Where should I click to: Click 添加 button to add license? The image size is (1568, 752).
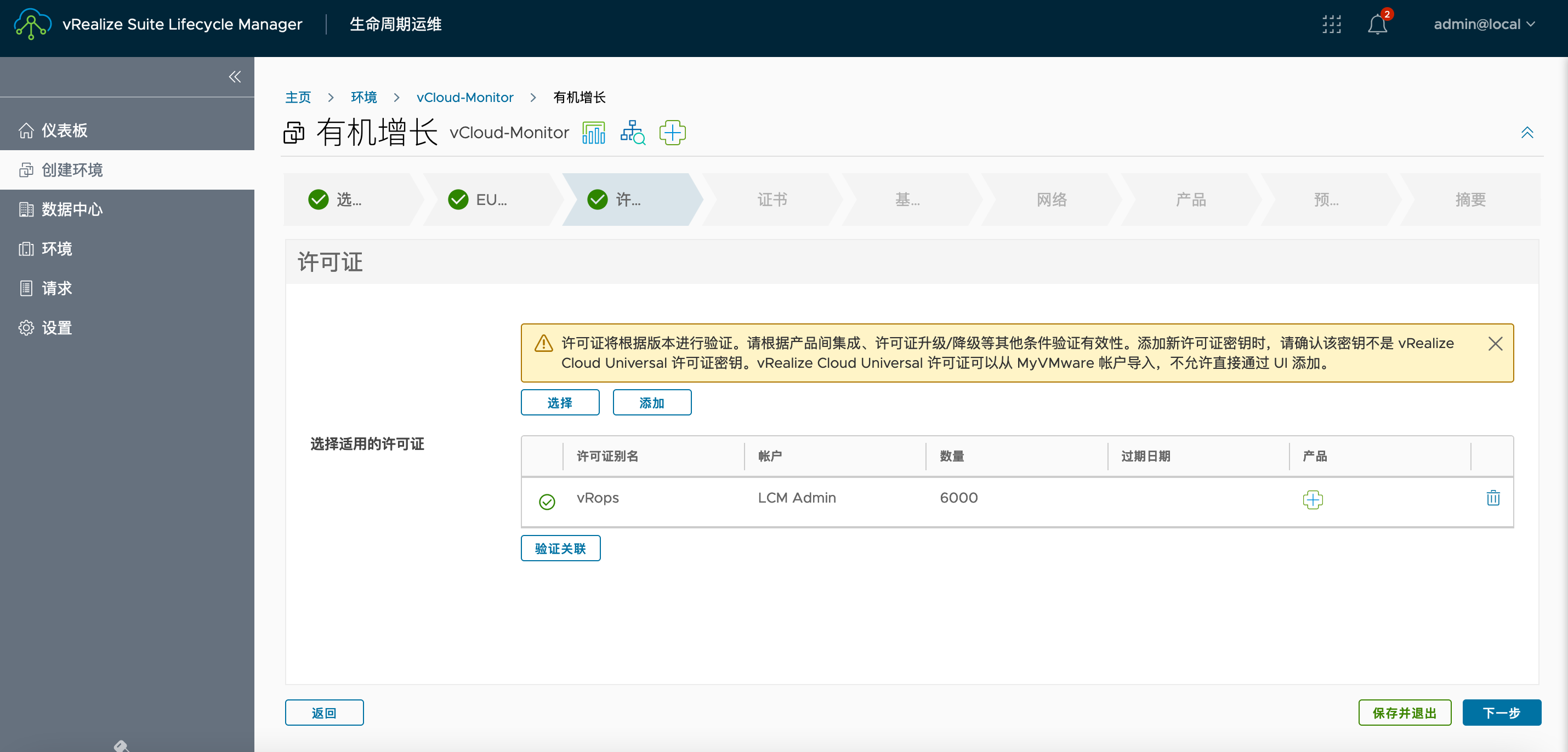[651, 402]
